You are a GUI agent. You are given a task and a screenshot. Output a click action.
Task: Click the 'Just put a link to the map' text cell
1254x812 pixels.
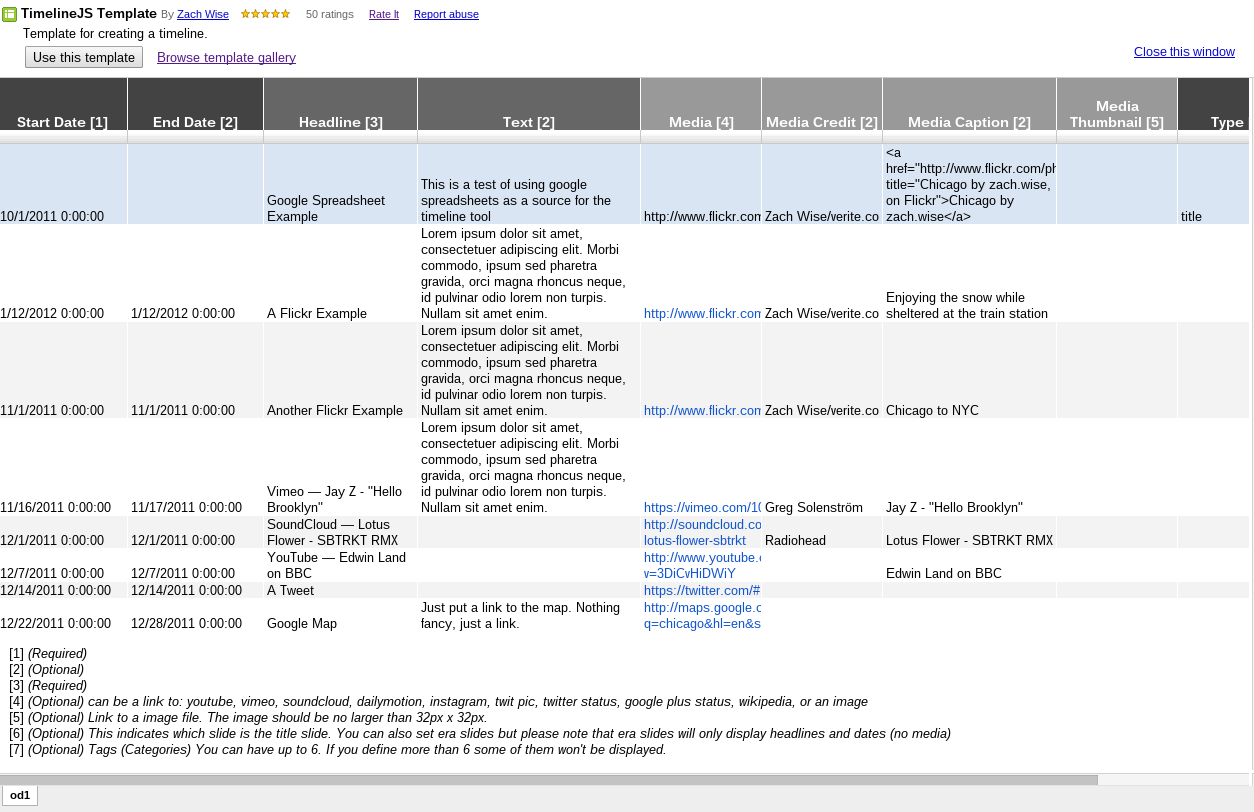pos(529,615)
